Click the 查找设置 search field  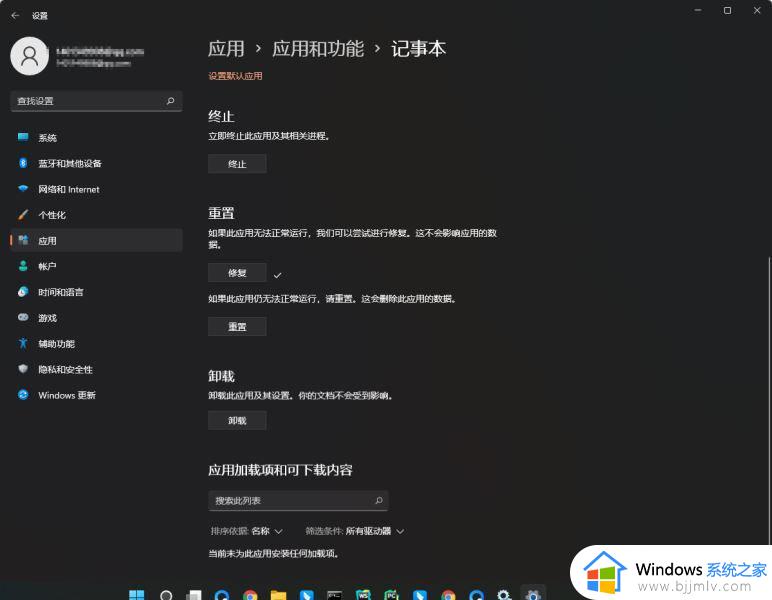[96, 101]
